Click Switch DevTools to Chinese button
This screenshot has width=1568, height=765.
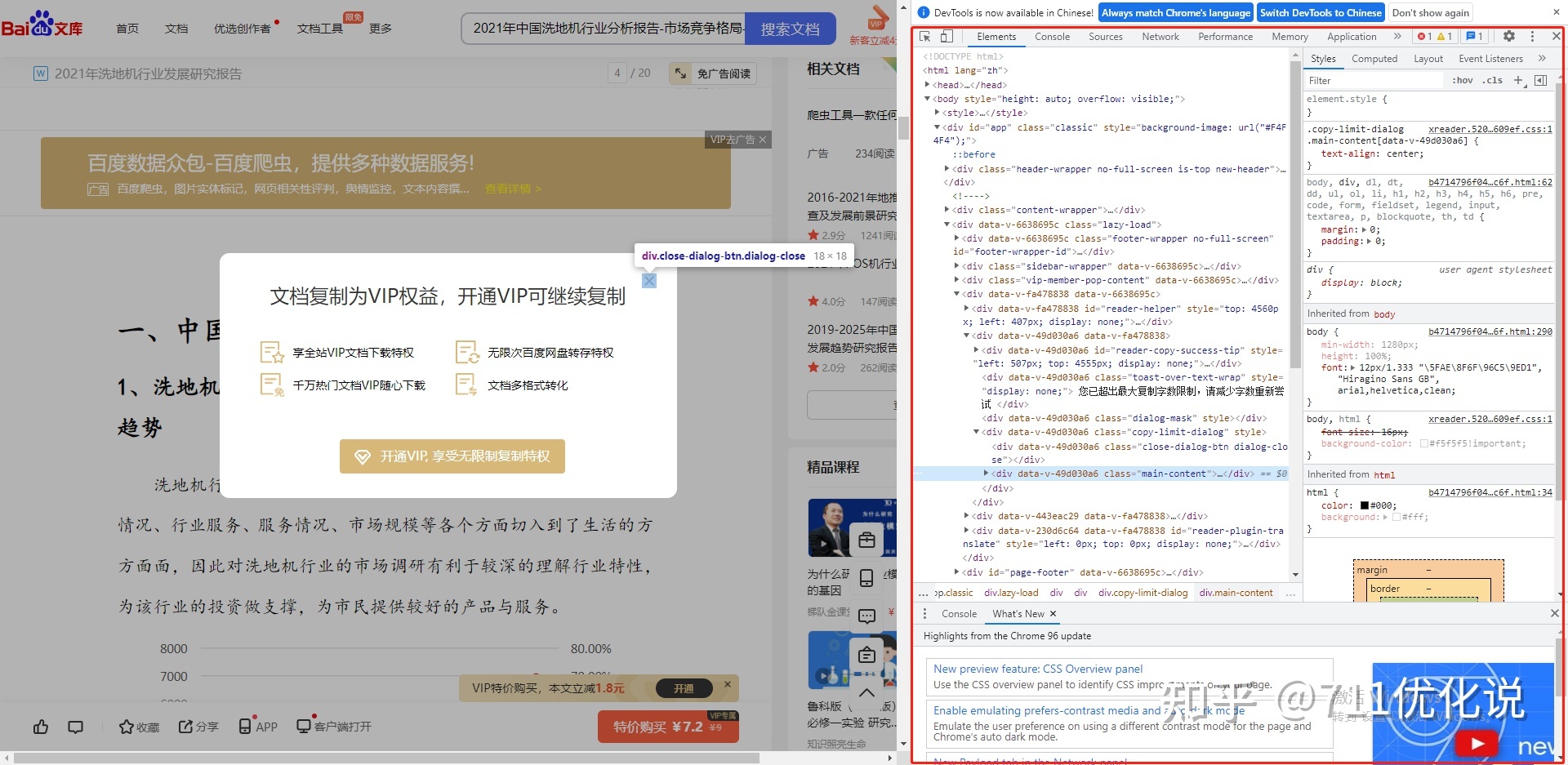click(1320, 12)
